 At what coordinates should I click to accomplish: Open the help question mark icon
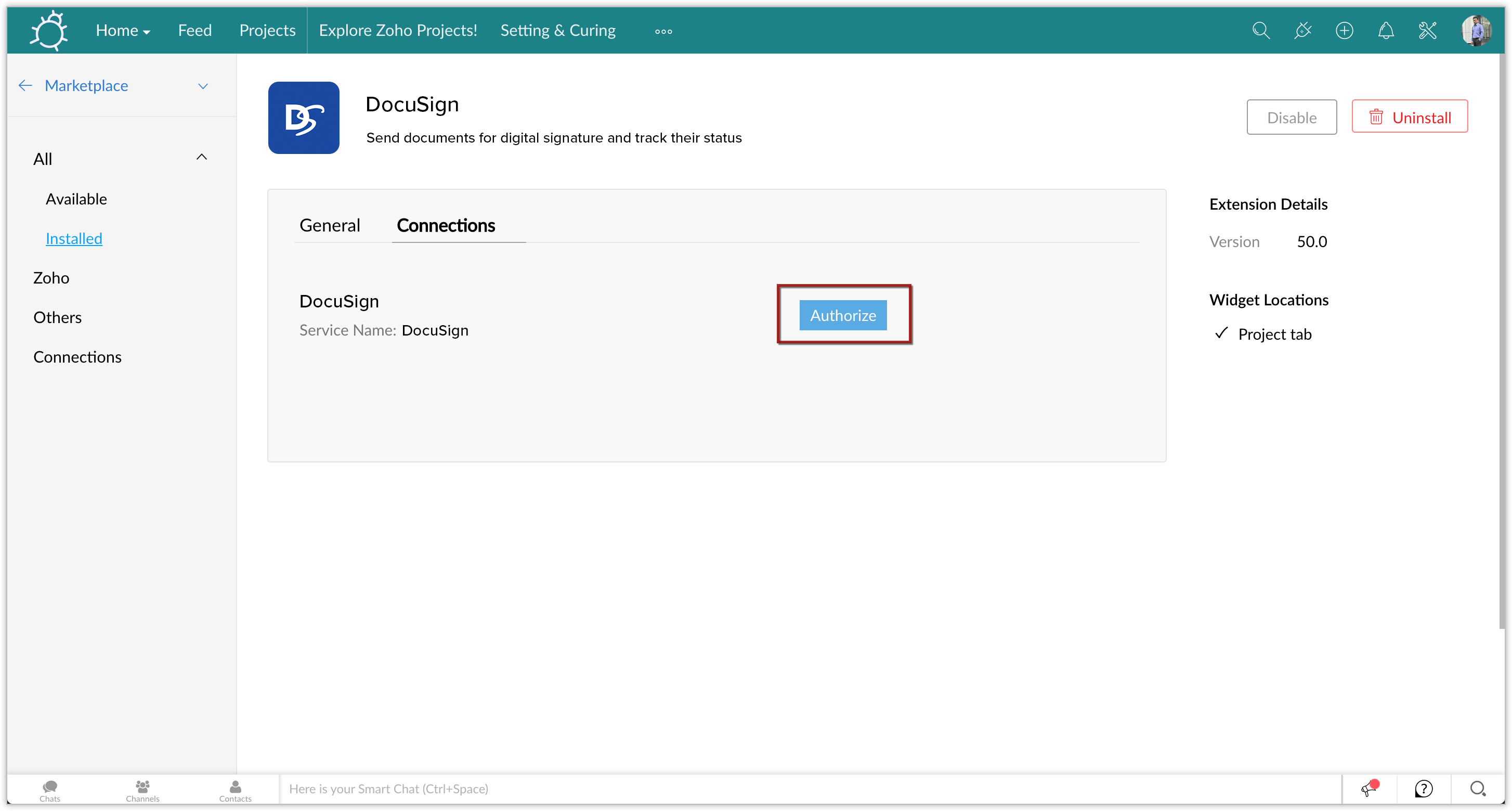coord(1424,789)
